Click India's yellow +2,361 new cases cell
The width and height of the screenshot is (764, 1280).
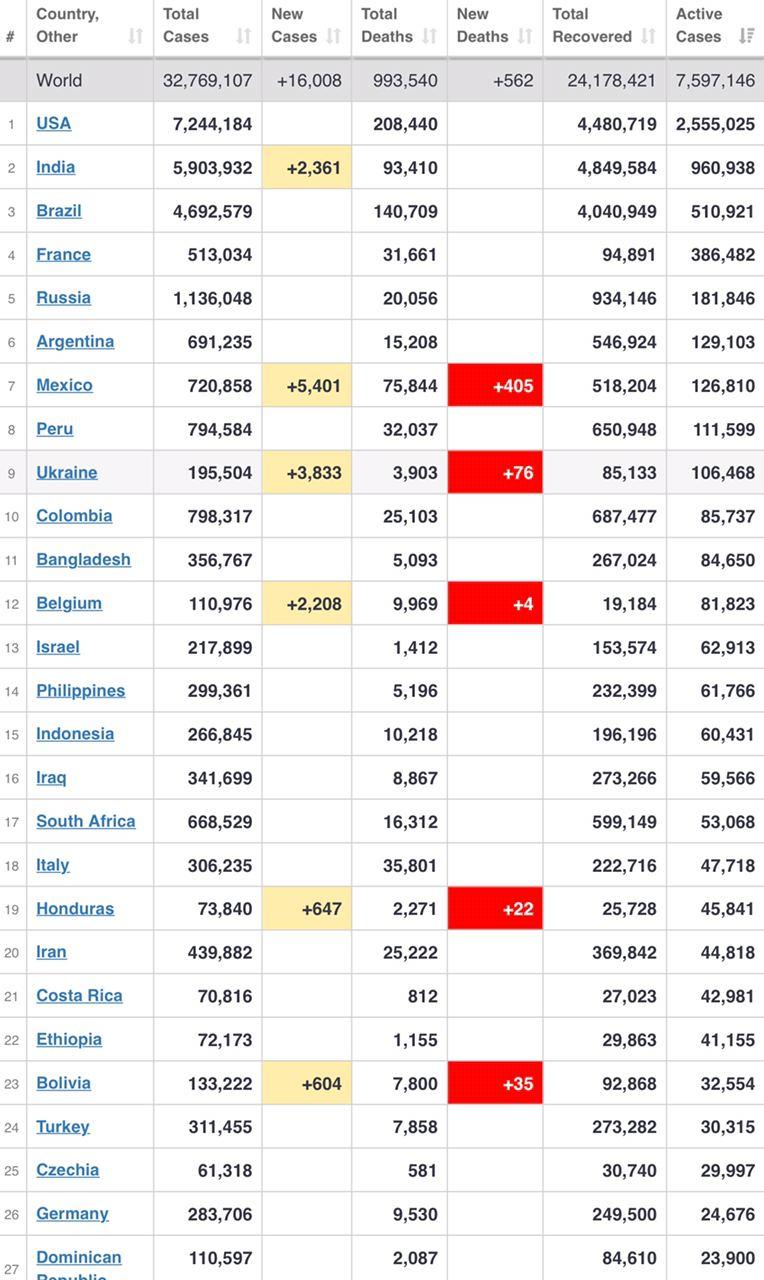(307, 167)
